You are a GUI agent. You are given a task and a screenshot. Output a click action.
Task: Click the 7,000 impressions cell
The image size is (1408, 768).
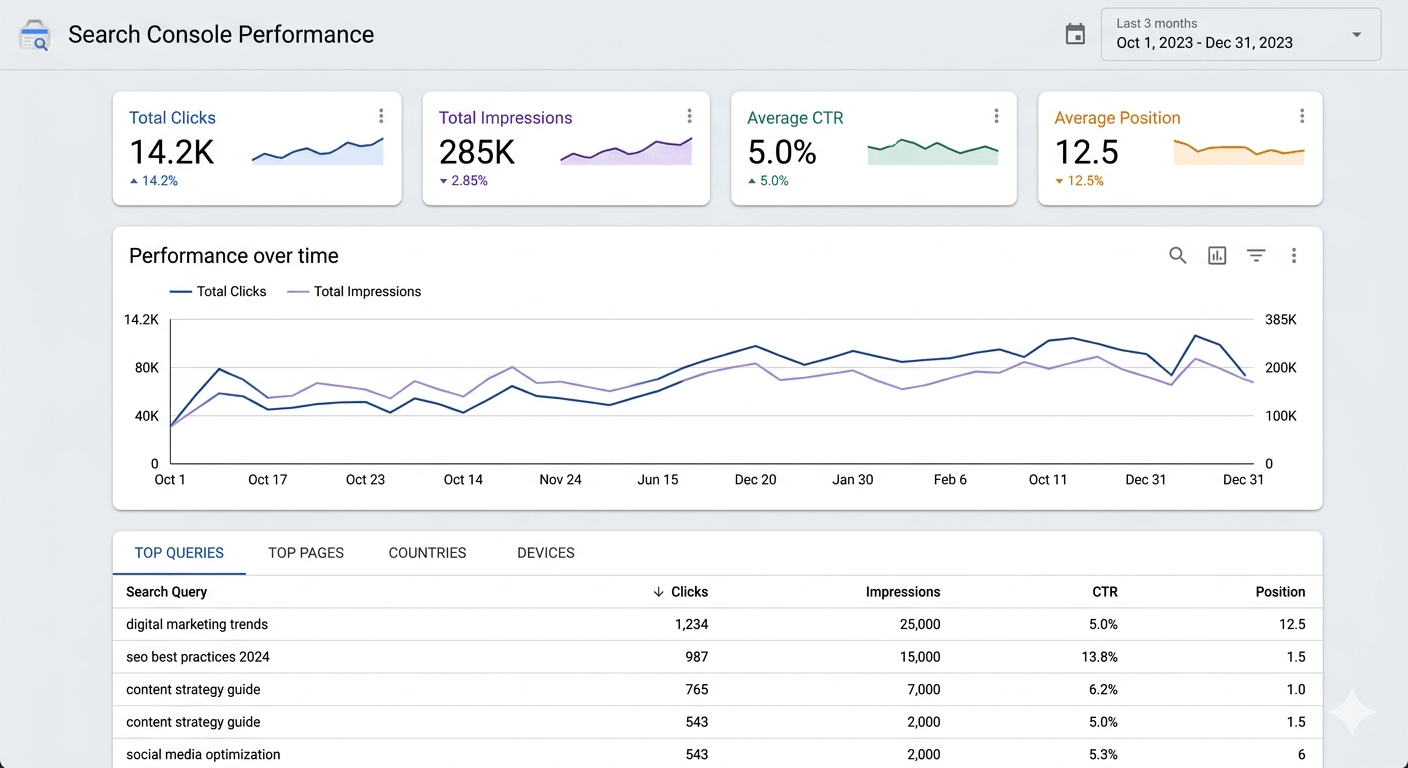pos(924,689)
